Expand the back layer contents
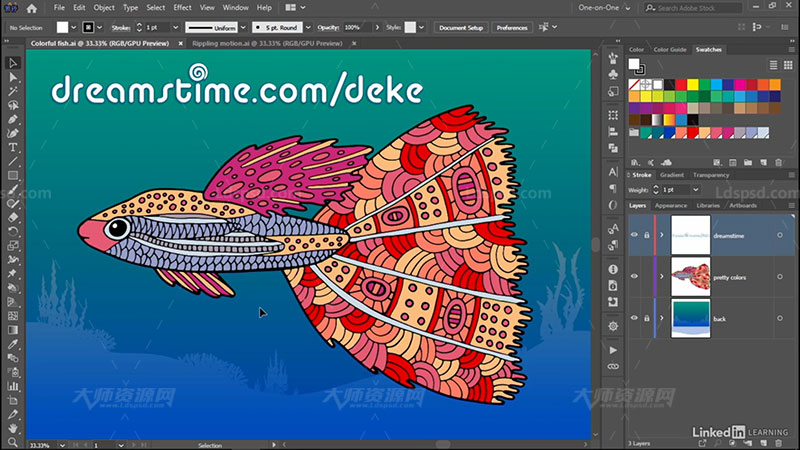This screenshot has height=450, width=800. (662, 318)
